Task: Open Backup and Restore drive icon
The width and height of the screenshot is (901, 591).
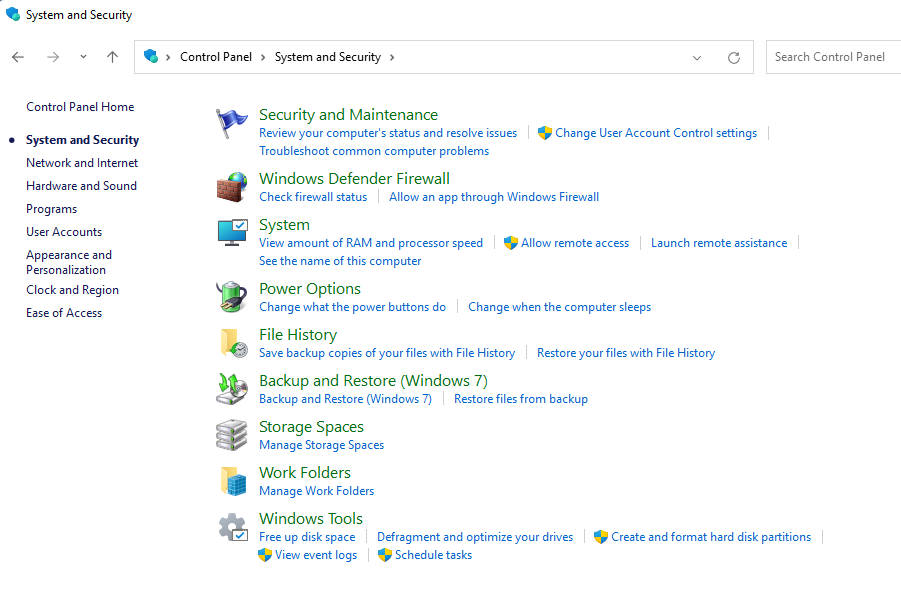Action: click(231, 389)
